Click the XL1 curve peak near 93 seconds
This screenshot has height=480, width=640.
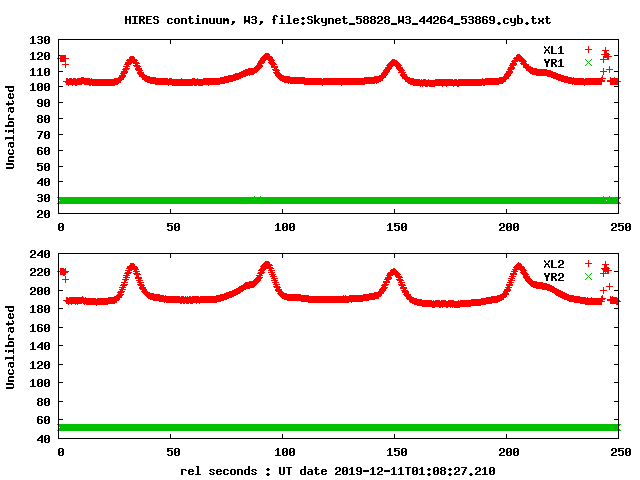[267, 57]
